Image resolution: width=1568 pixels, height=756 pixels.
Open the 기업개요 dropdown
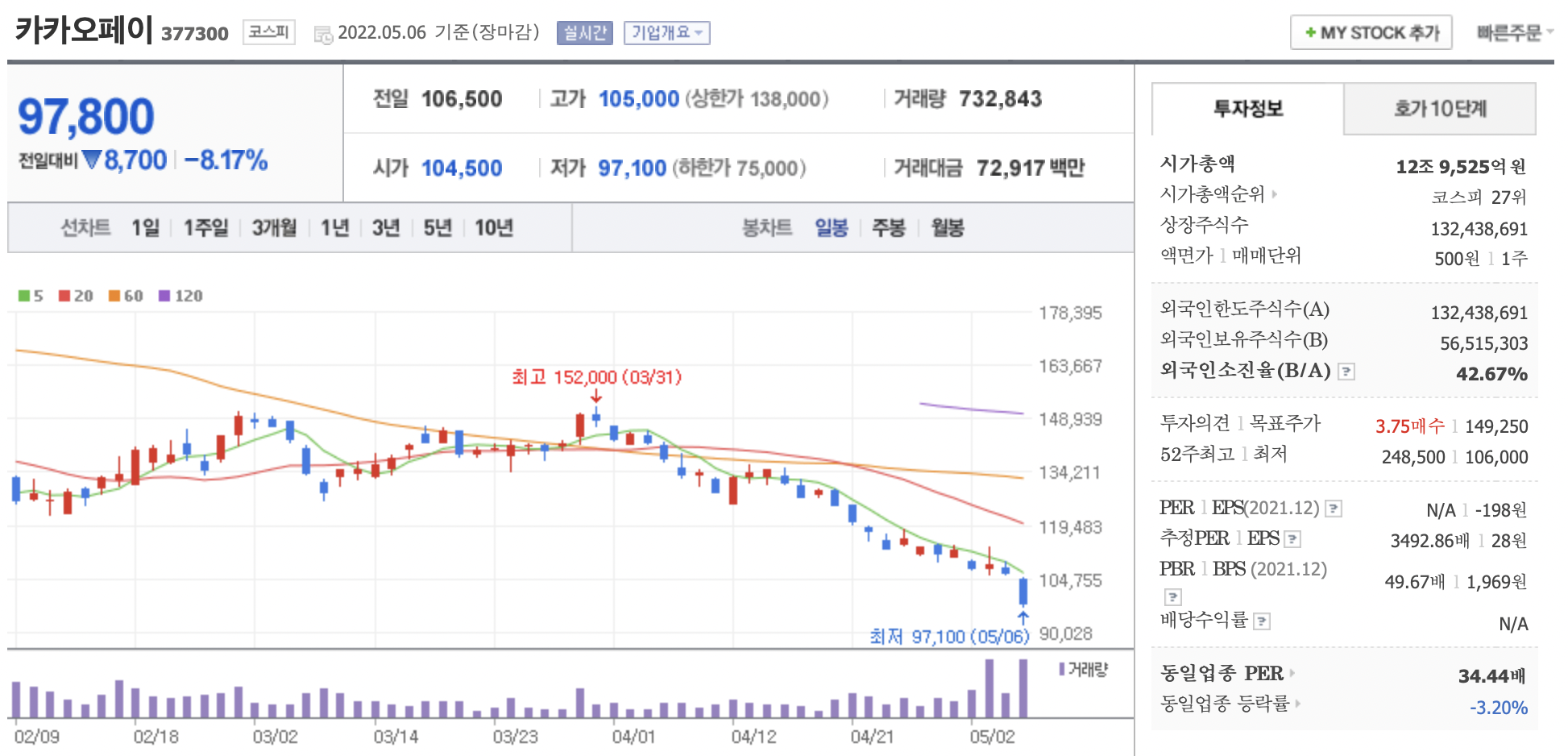pyautogui.click(x=666, y=33)
